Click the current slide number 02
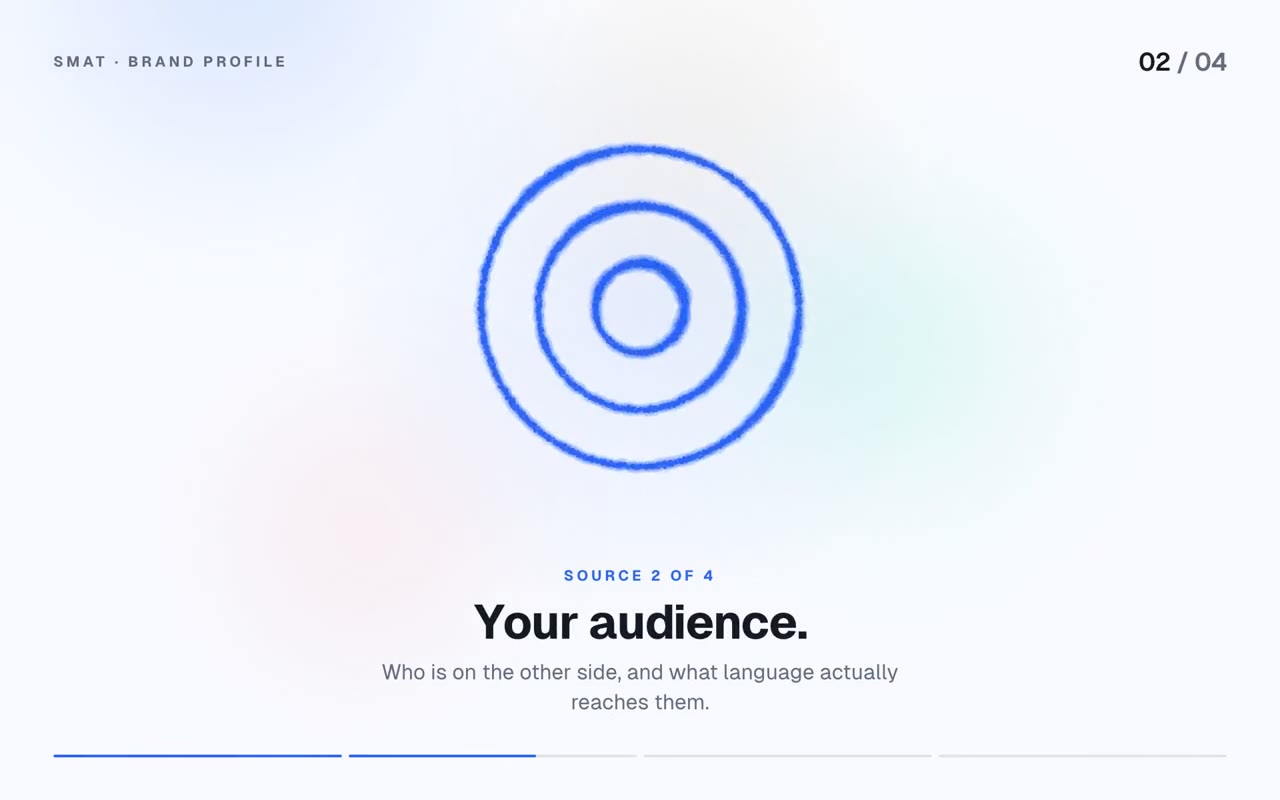Screen dimensions: 1280x800 [x=1154, y=62]
